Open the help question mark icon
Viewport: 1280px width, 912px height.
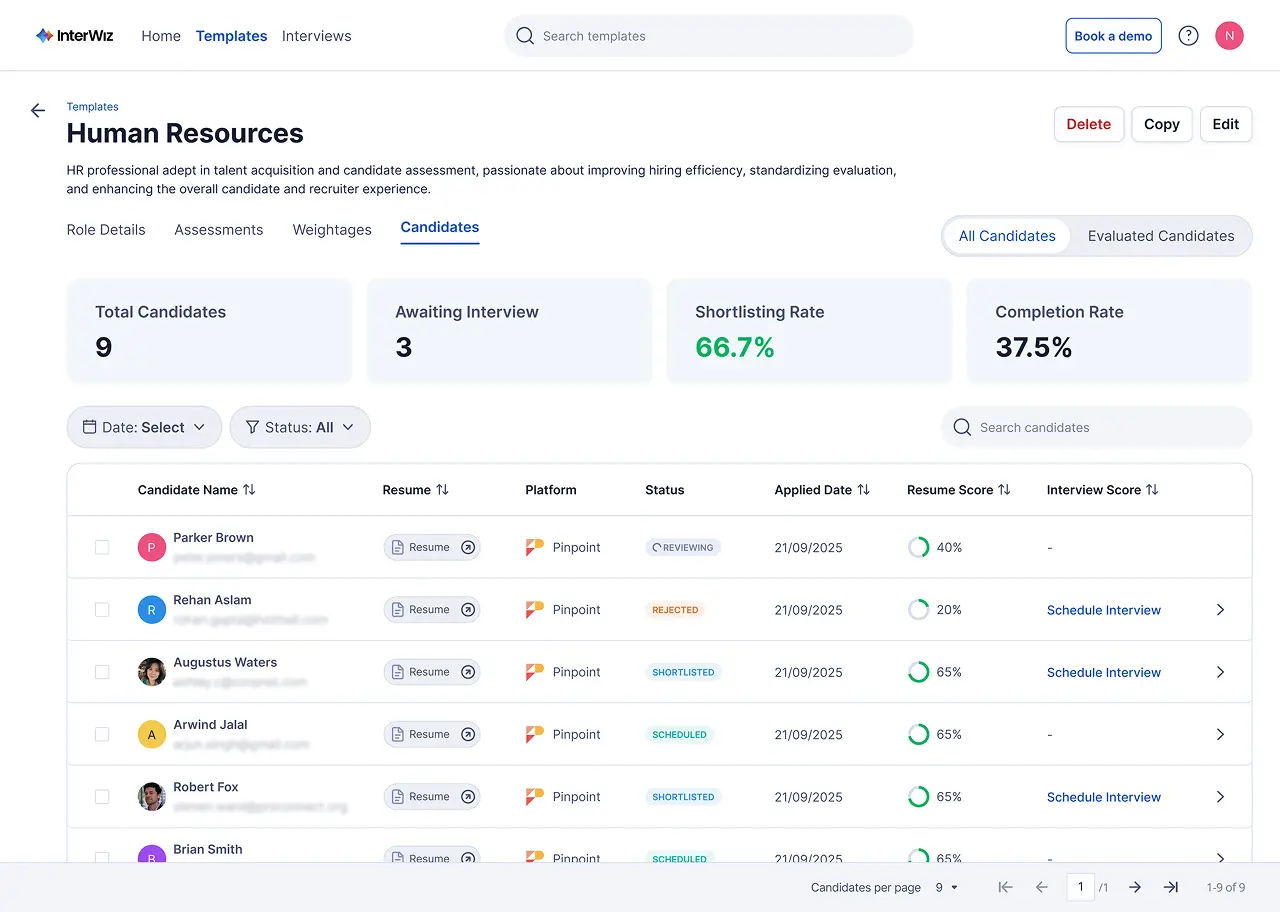click(x=1188, y=35)
